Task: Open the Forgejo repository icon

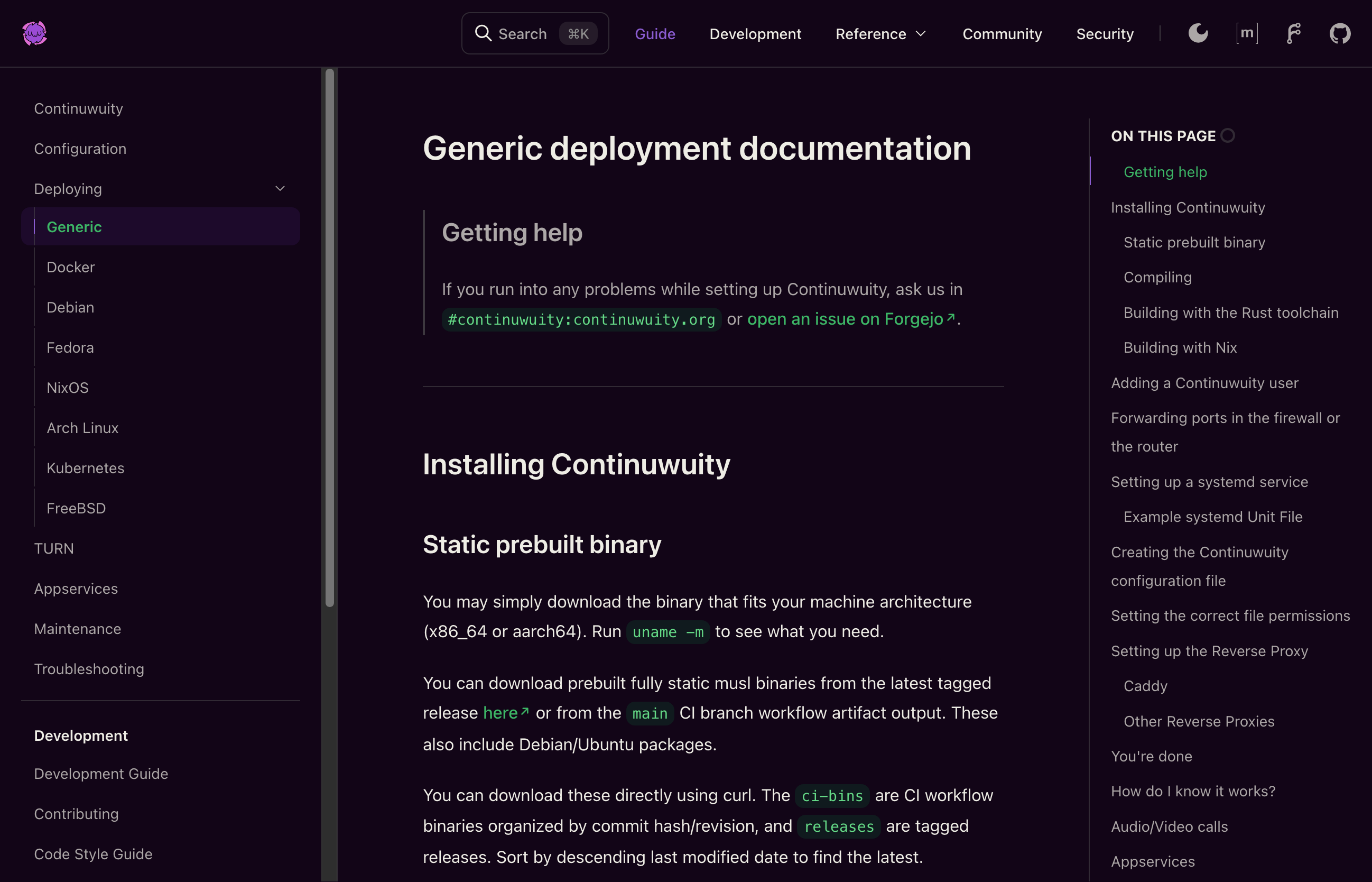Action: (x=1294, y=33)
